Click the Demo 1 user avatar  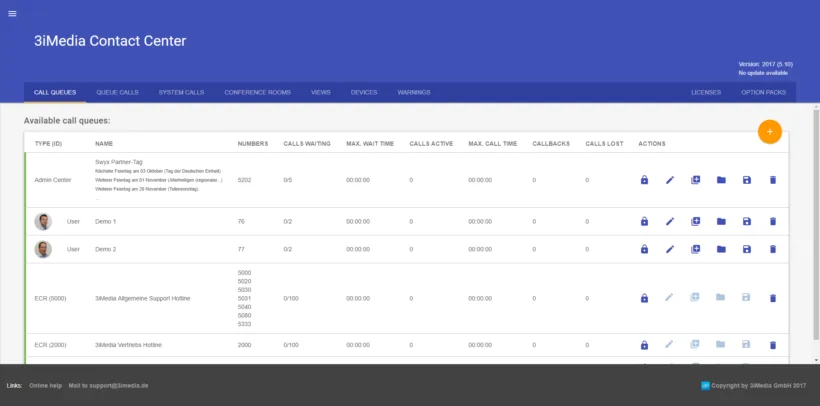point(43,221)
